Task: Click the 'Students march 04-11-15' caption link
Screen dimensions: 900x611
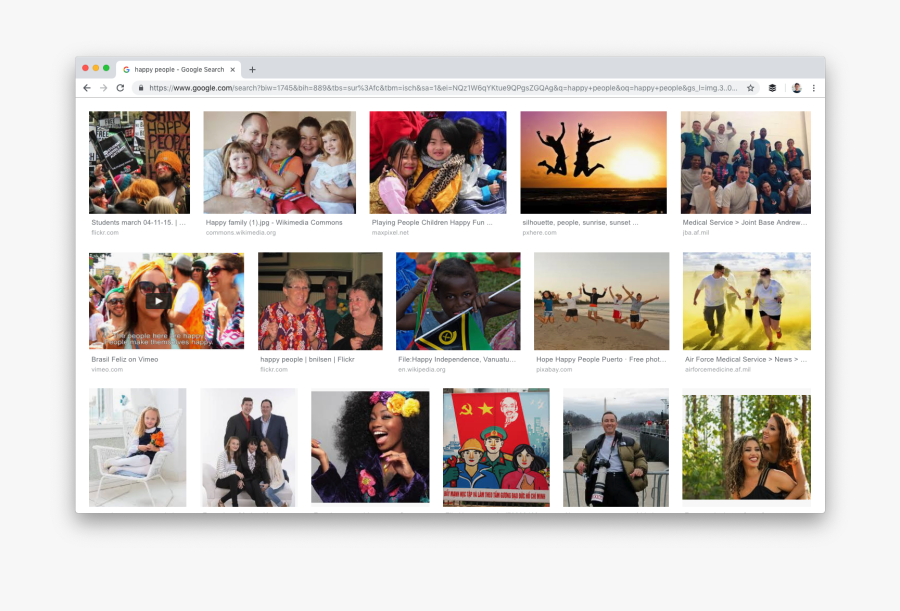Action: [x=138, y=223]
